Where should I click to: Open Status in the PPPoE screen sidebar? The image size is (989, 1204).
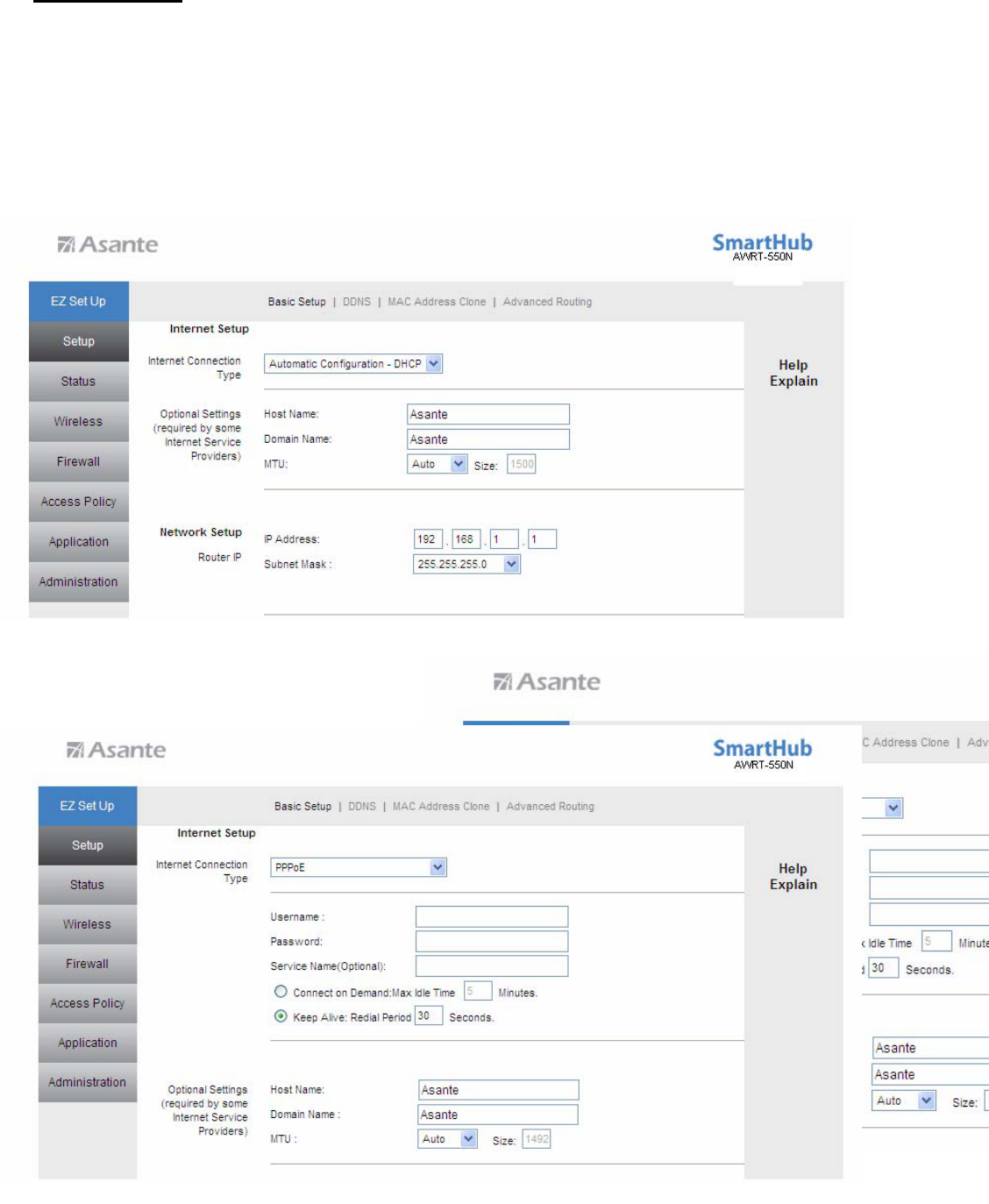point(88,885)
